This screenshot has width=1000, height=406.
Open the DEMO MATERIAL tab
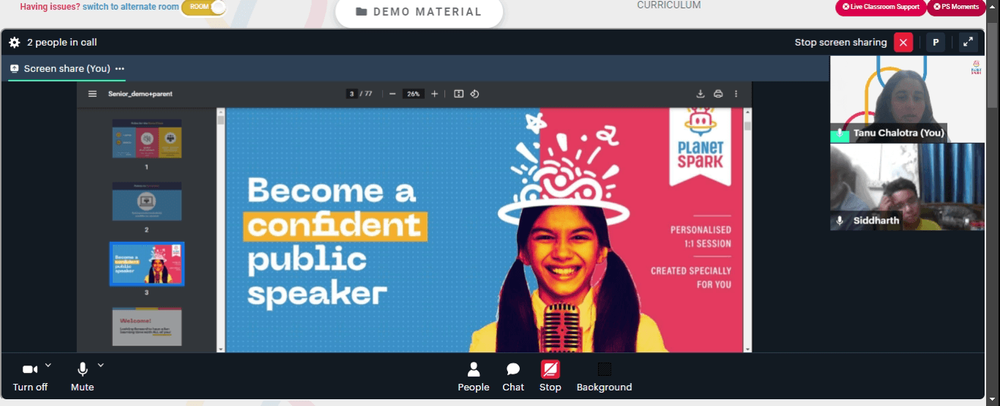(x=419, y=12)
